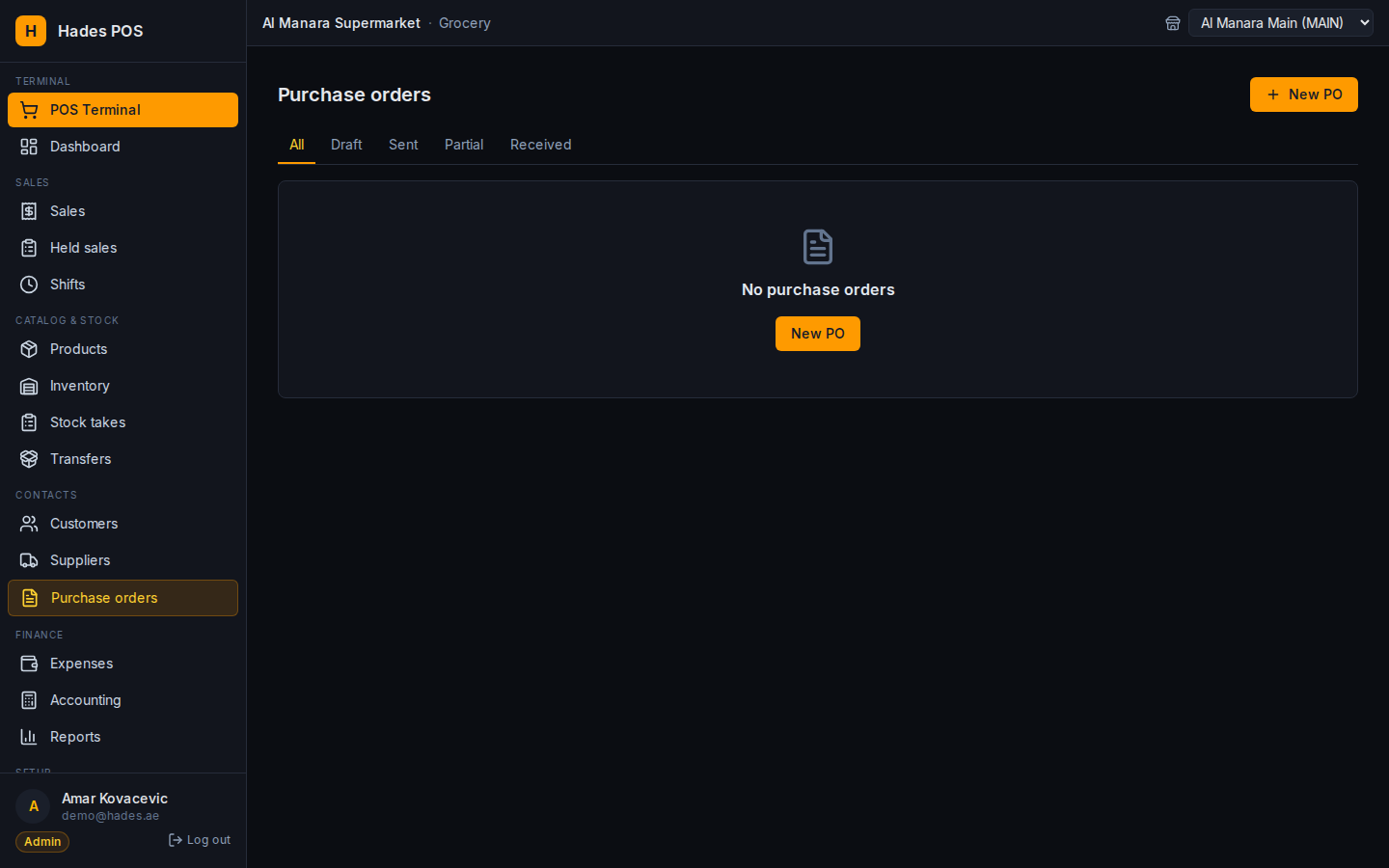Click the Sales receipt icon
Viewport: 1389px width, 868px height.
(x=29, y=211)
